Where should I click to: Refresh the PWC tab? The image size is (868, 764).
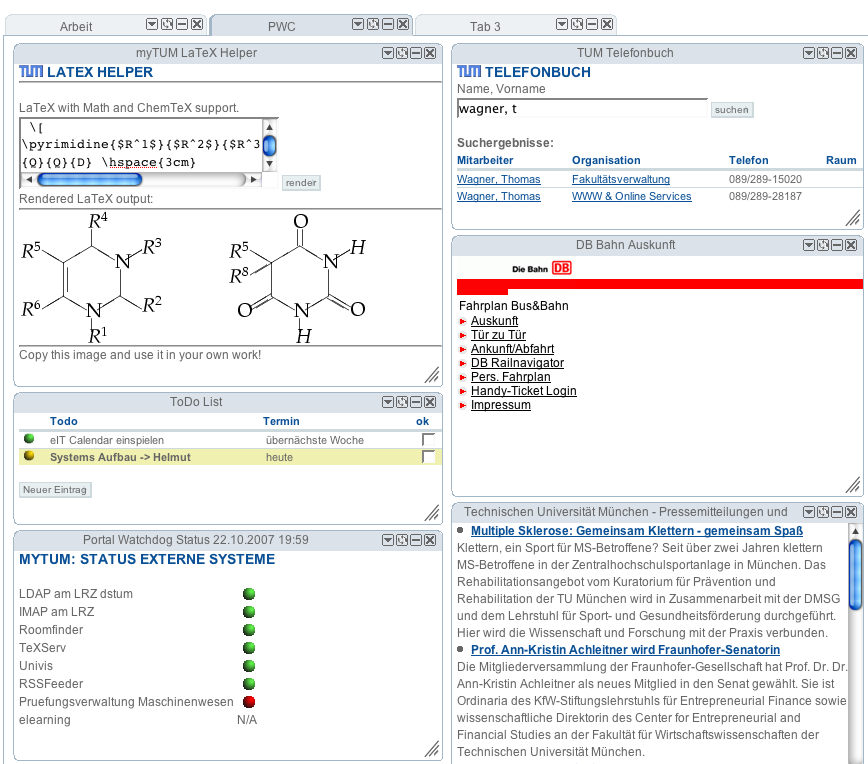tap(373, 24)
